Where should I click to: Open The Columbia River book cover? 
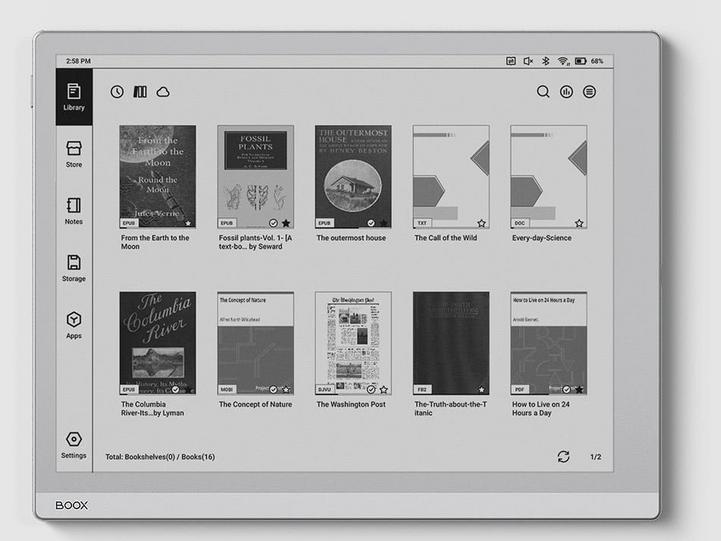[157, 343]
